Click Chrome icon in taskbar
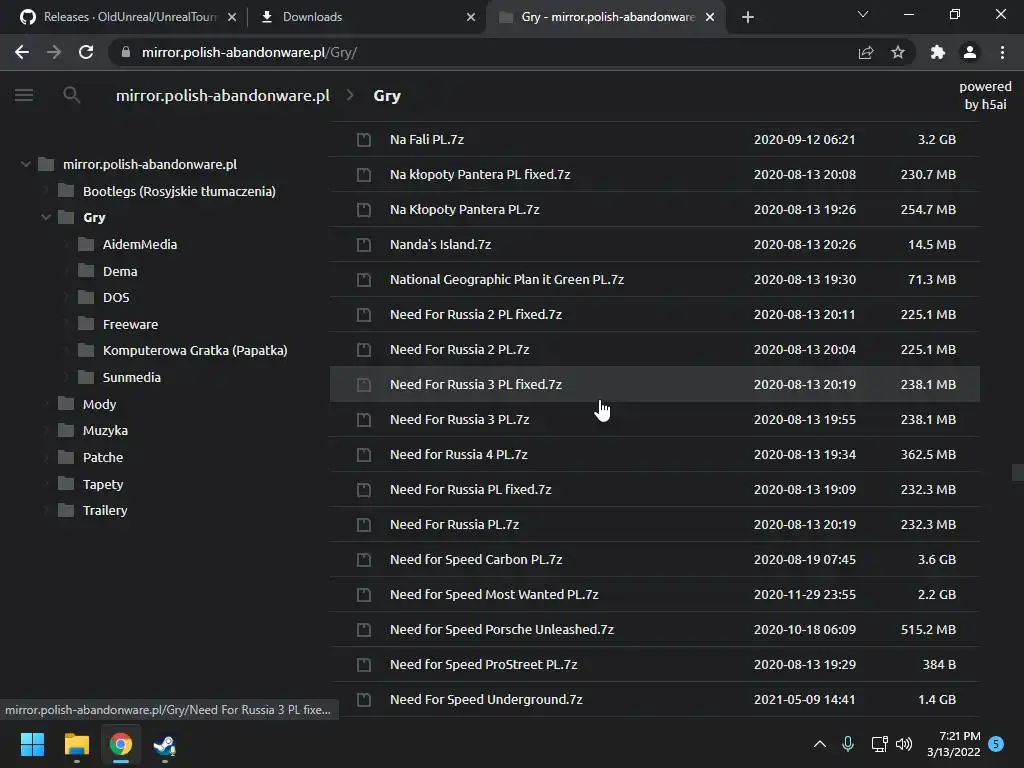The width and height of the screenshot is (1024, 768). click(x=121, y=744)
